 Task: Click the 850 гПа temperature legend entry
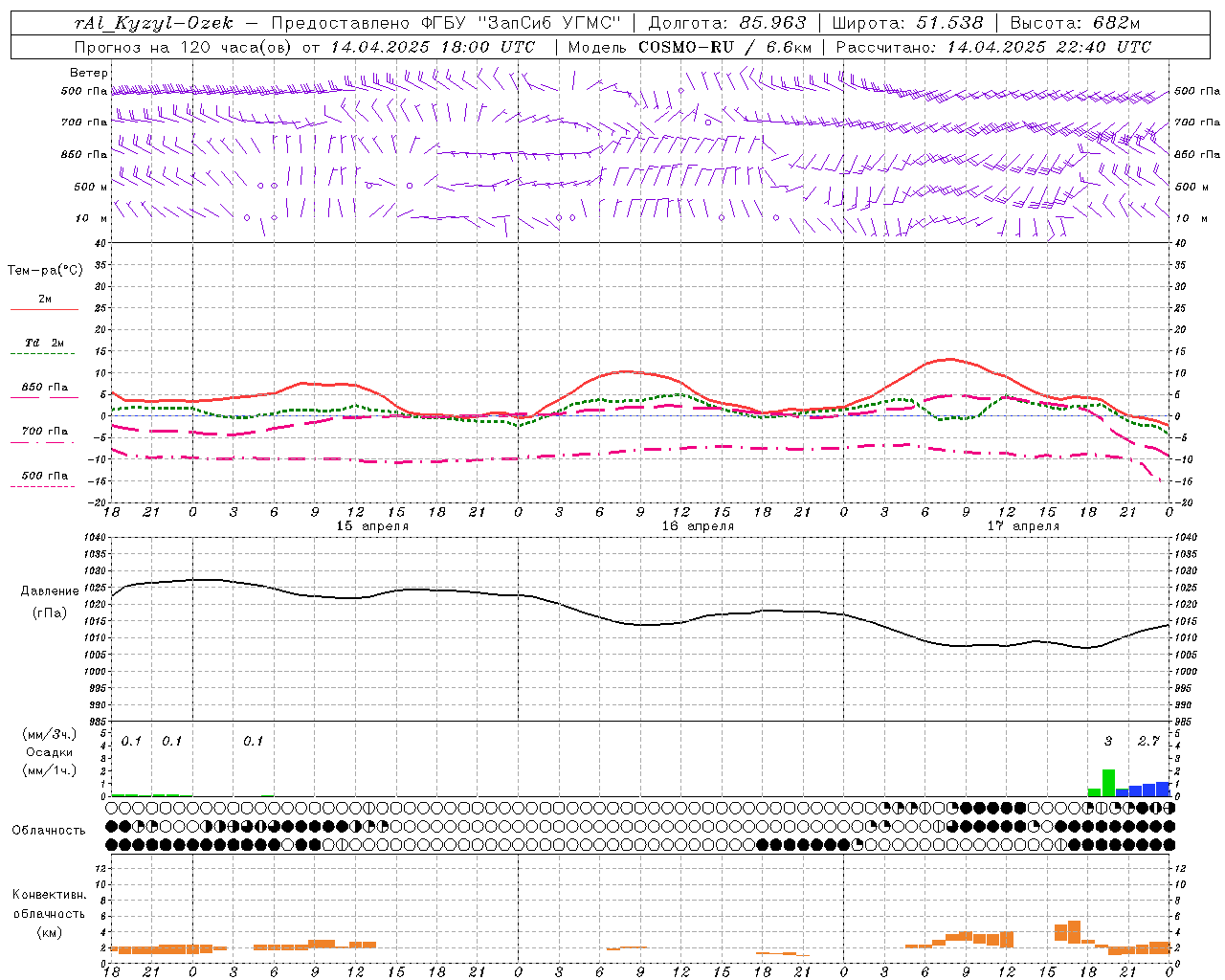point(45,388)
